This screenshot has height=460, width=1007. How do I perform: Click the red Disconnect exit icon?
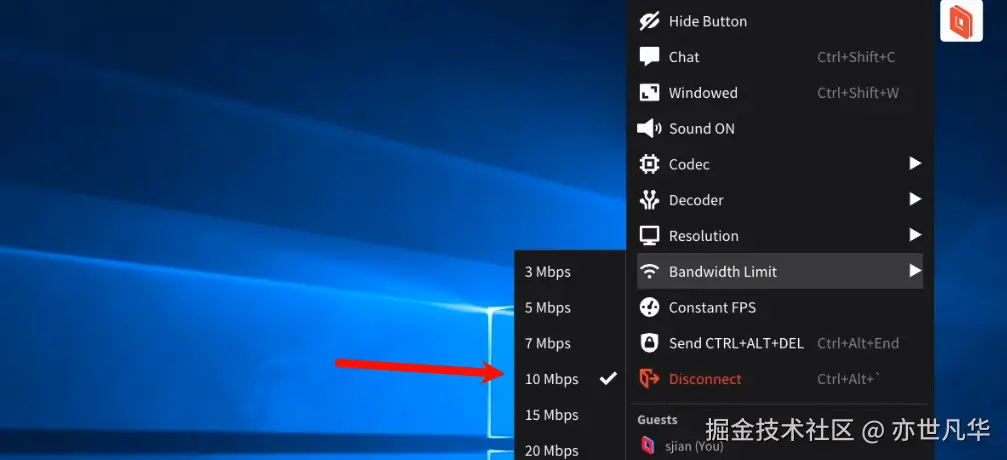(649, 379)
